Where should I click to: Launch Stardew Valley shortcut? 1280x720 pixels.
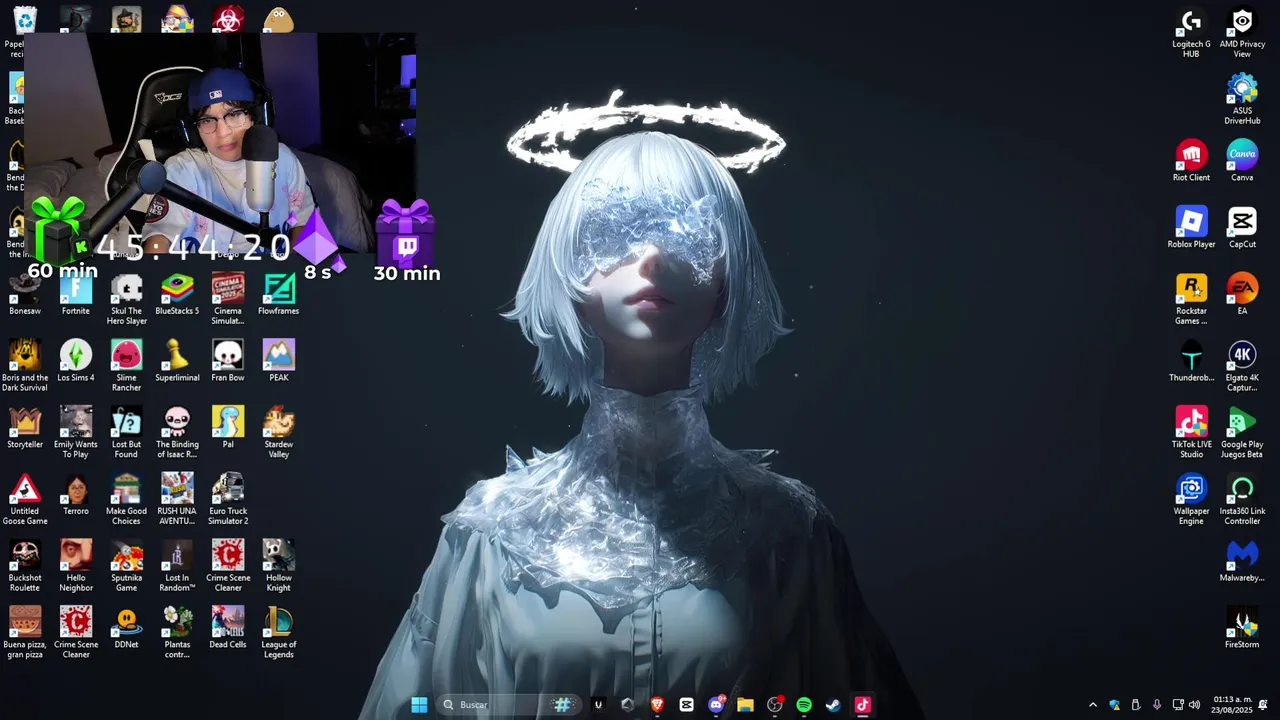(x=279, y=433)
